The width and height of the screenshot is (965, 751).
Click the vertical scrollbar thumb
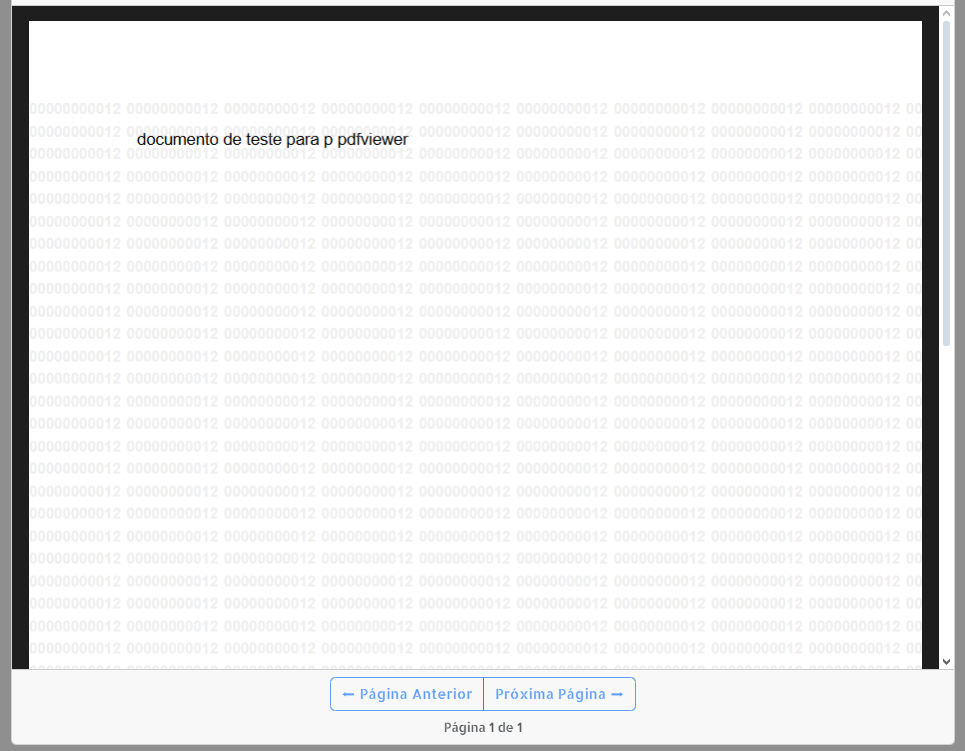[x=947, y=180]
